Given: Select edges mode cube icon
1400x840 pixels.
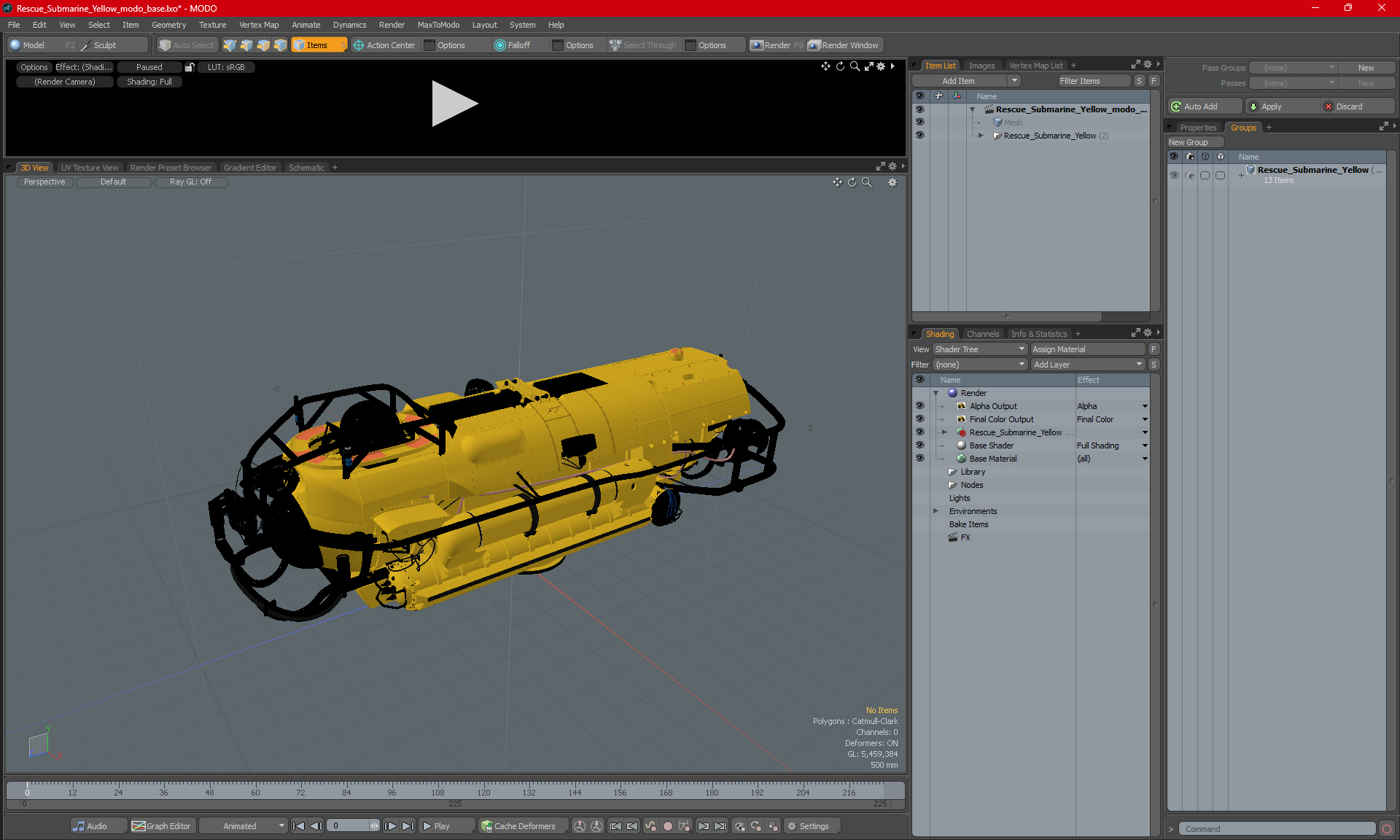Looking at the screenshot, I should (x=246, y=45).
